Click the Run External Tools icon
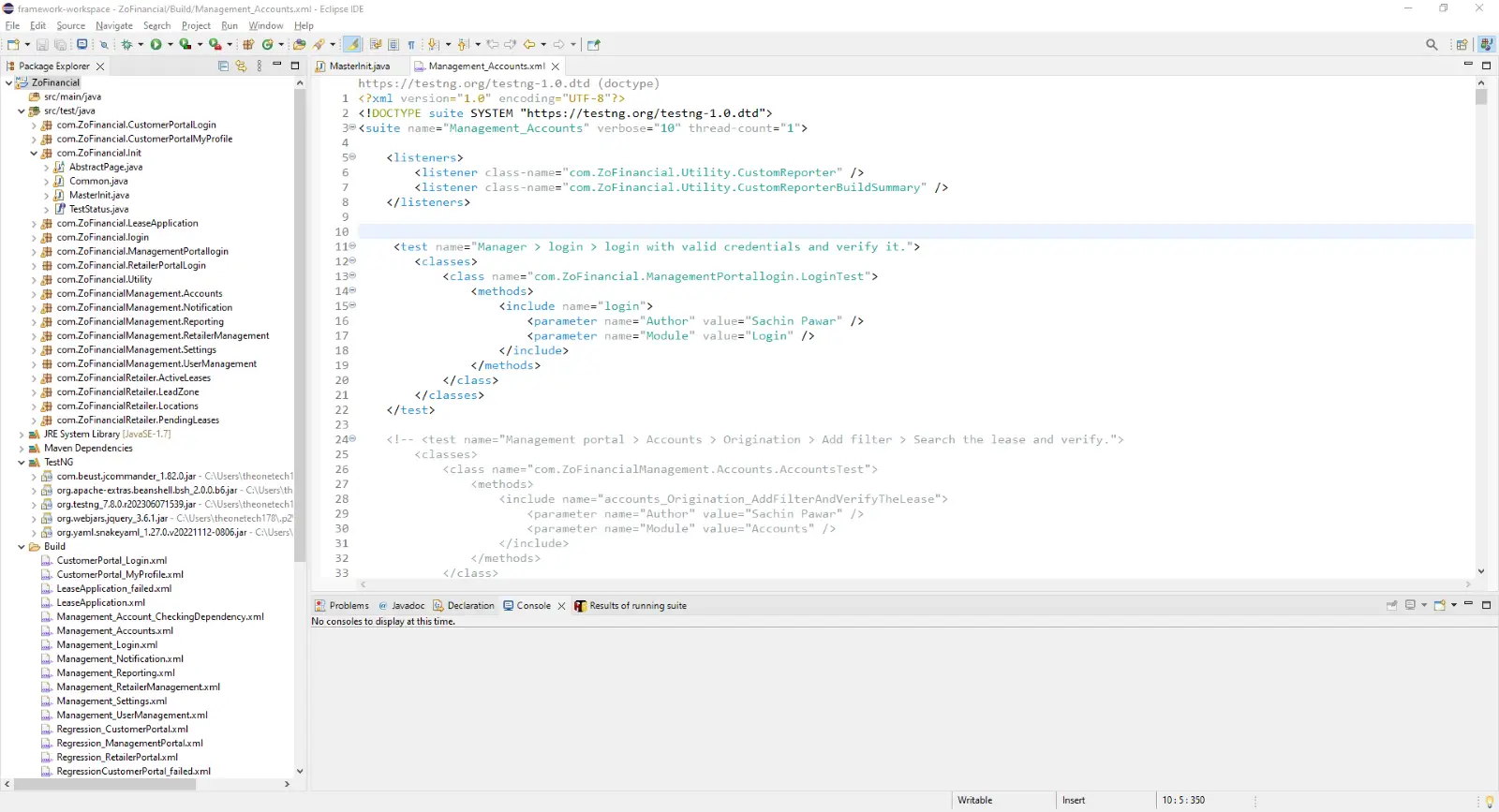 point(215,44)
